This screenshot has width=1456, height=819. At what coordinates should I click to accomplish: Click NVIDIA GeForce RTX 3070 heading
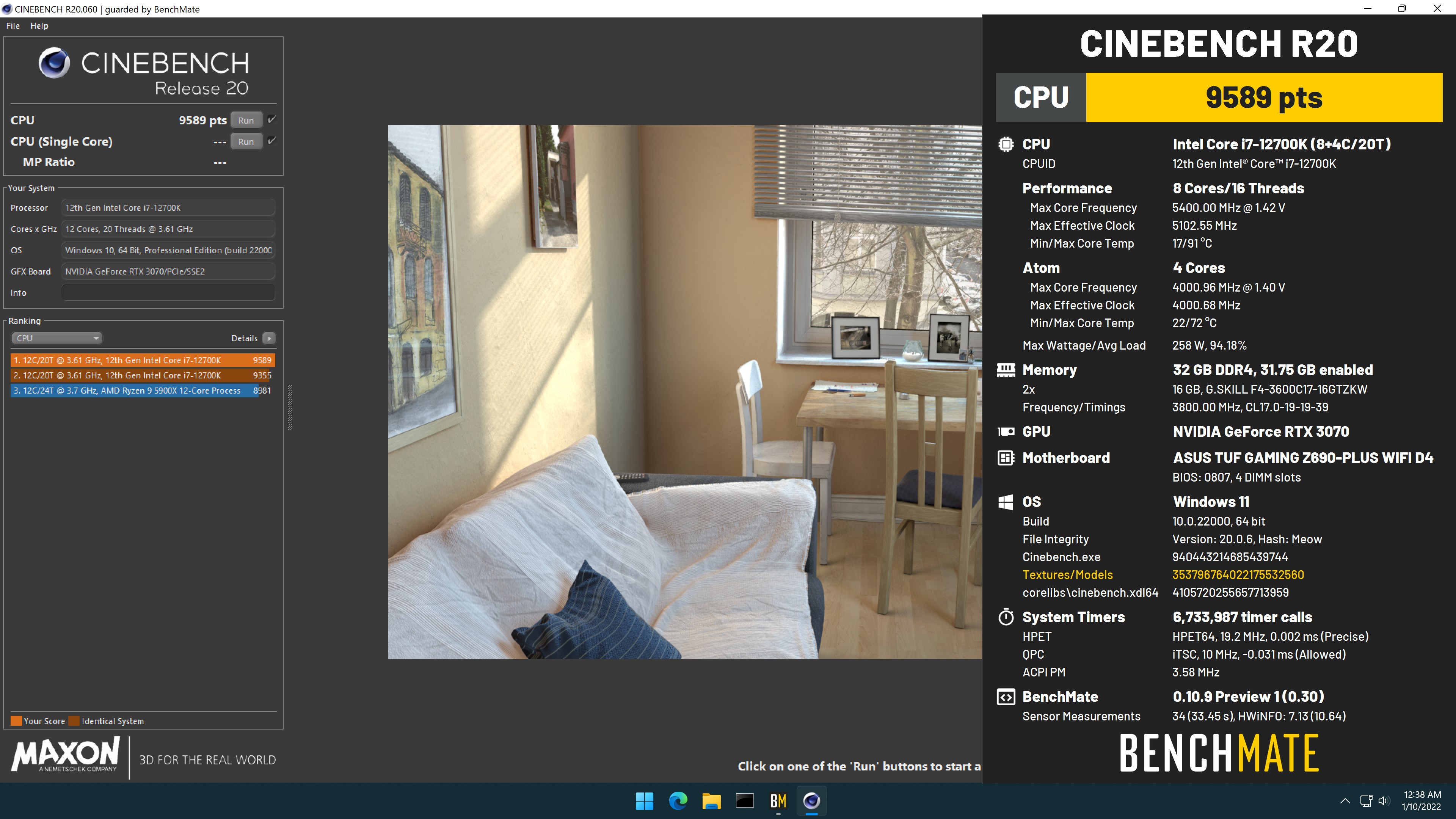pyautogui.click(x=1260, y=432)
